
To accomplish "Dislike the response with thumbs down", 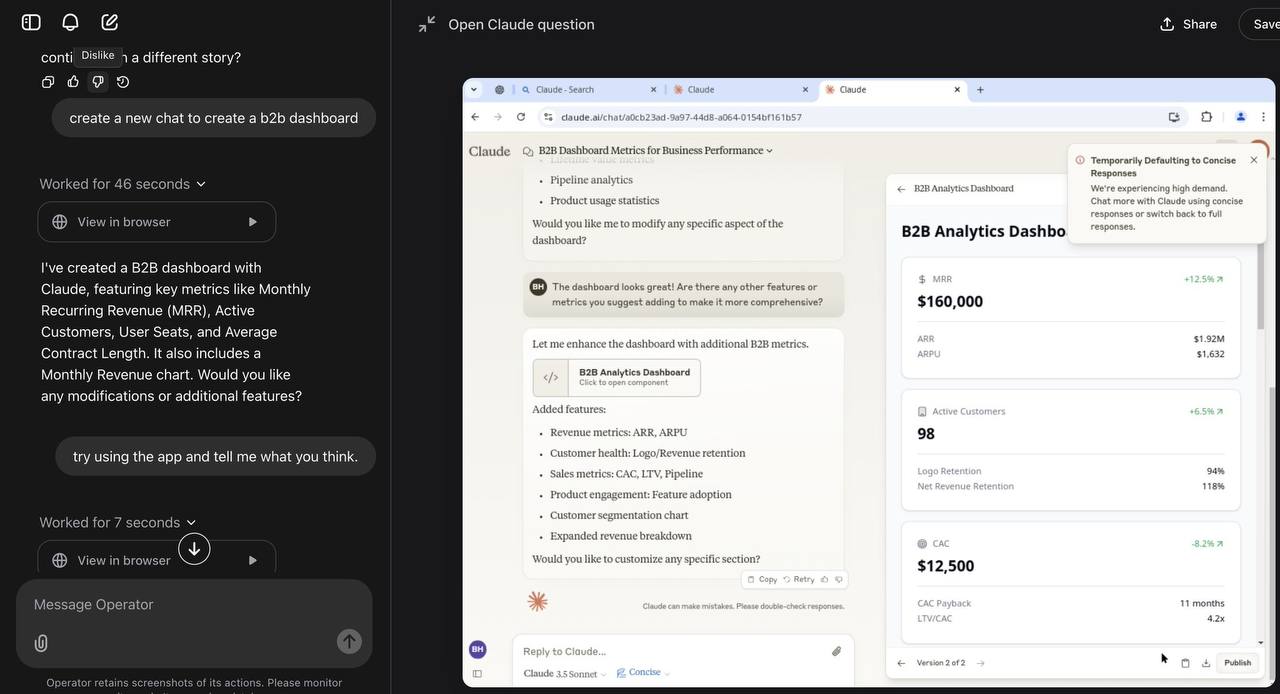I will pos(98,82).
